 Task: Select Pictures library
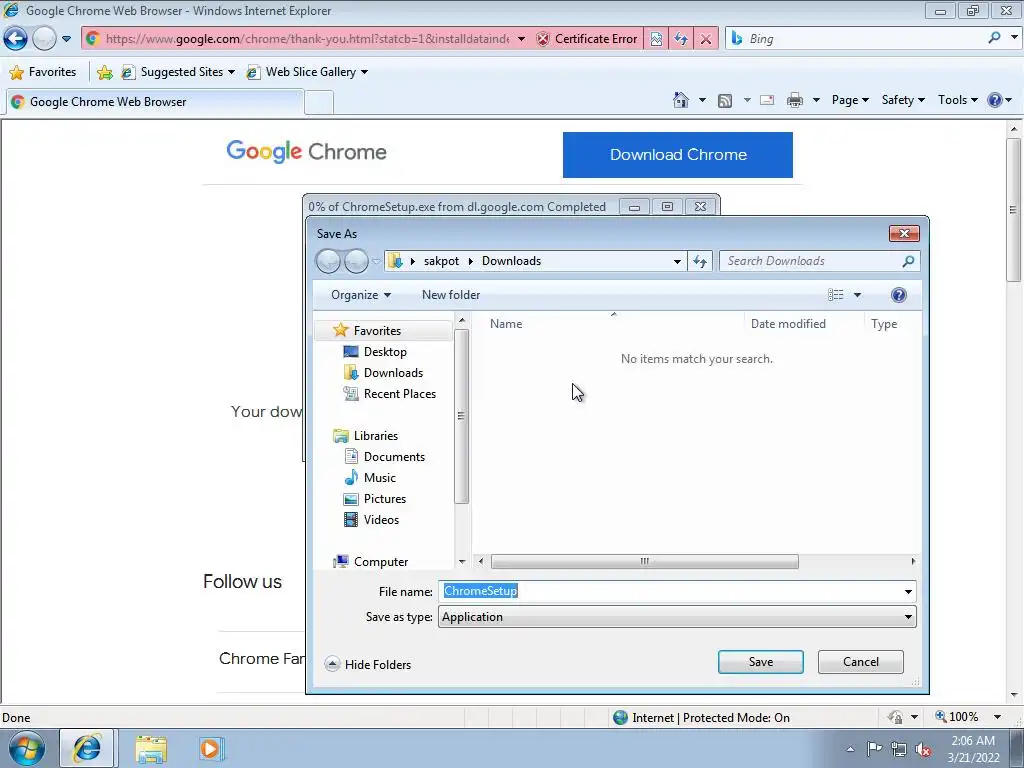[x=385, y=499]
